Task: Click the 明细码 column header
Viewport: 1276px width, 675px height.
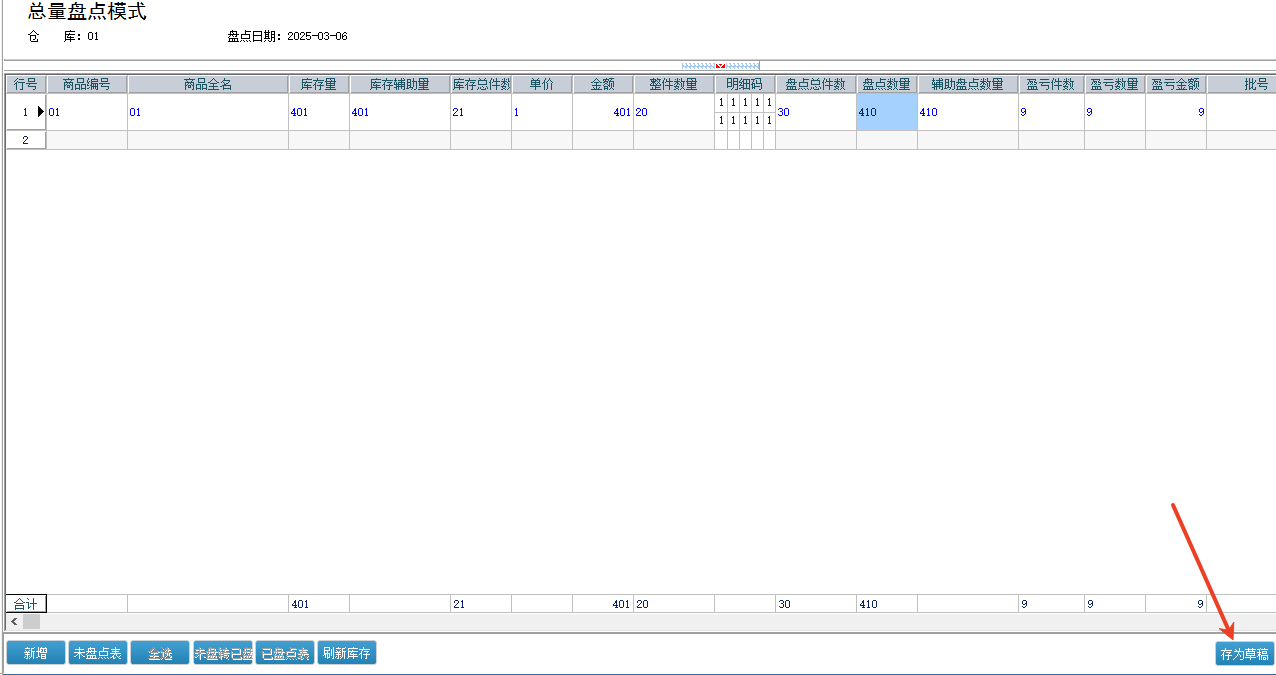Action: 744,84
